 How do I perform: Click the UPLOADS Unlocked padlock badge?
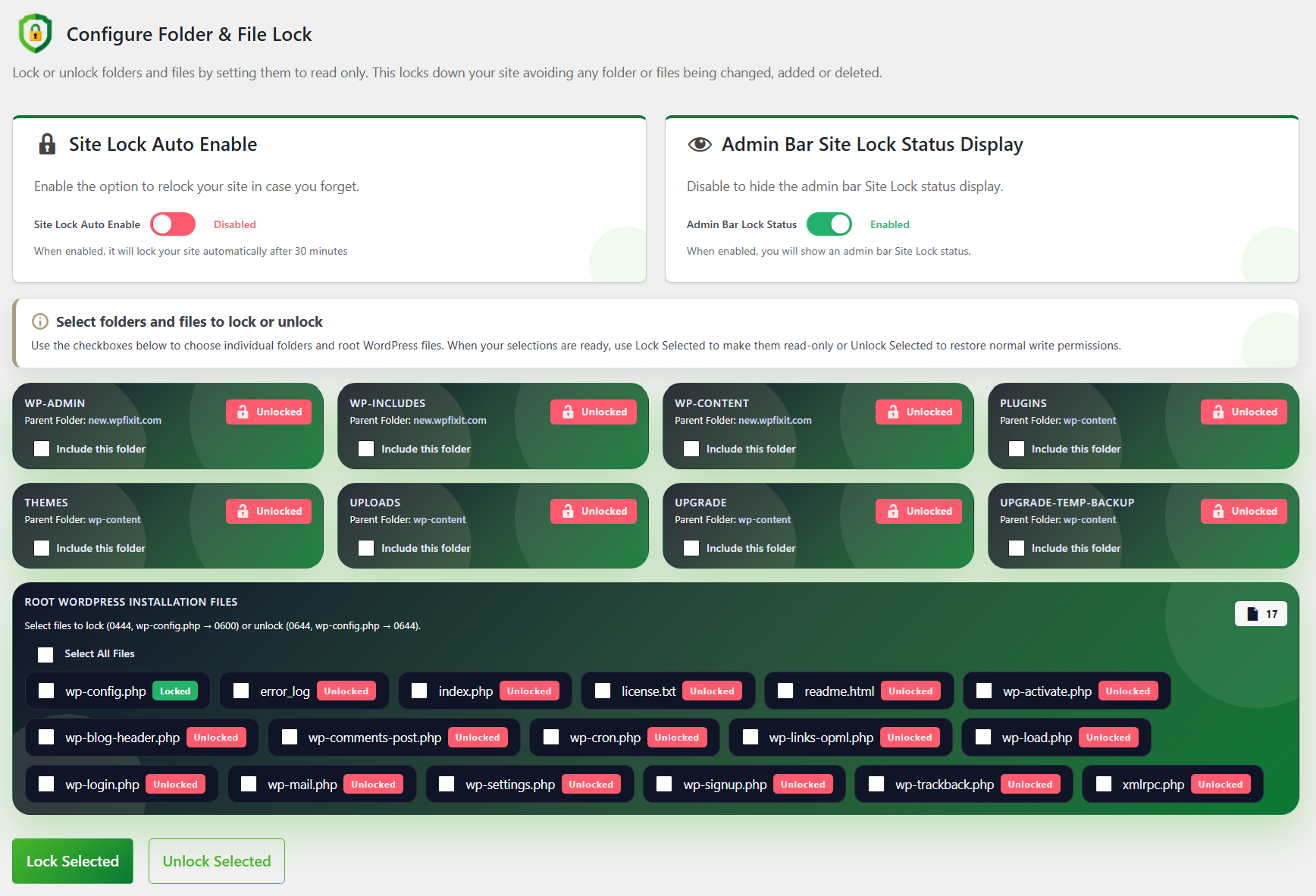594,511
